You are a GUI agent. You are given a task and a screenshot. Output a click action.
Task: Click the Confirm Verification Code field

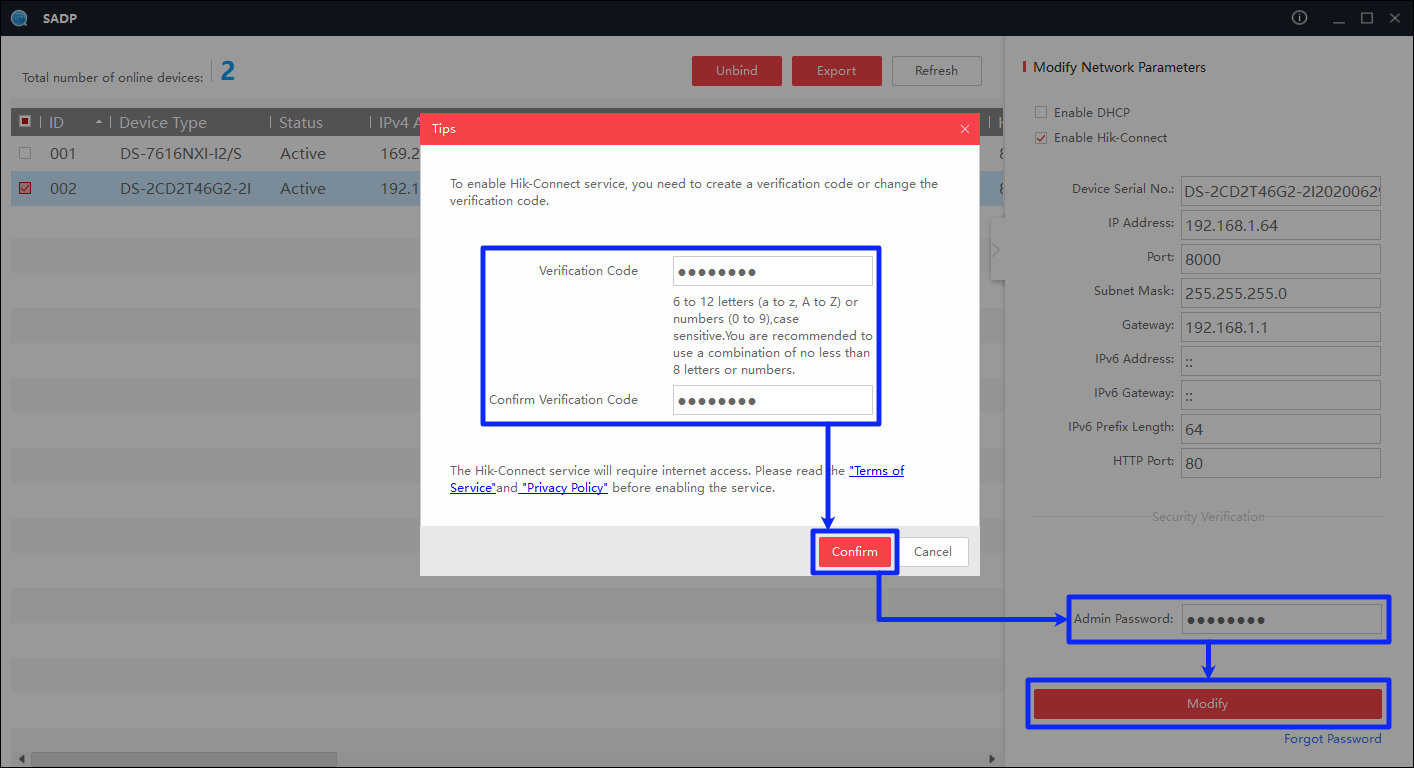click(x=773, y=401)
